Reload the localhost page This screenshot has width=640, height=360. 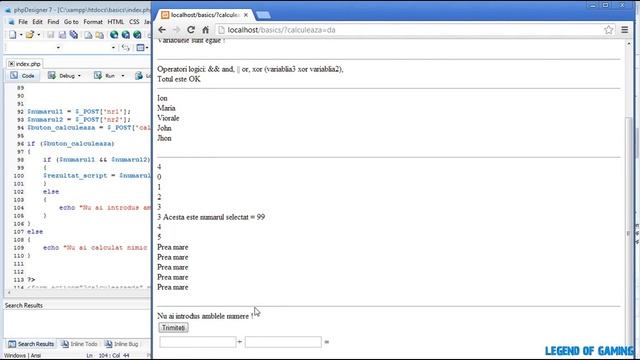point(191,30)
